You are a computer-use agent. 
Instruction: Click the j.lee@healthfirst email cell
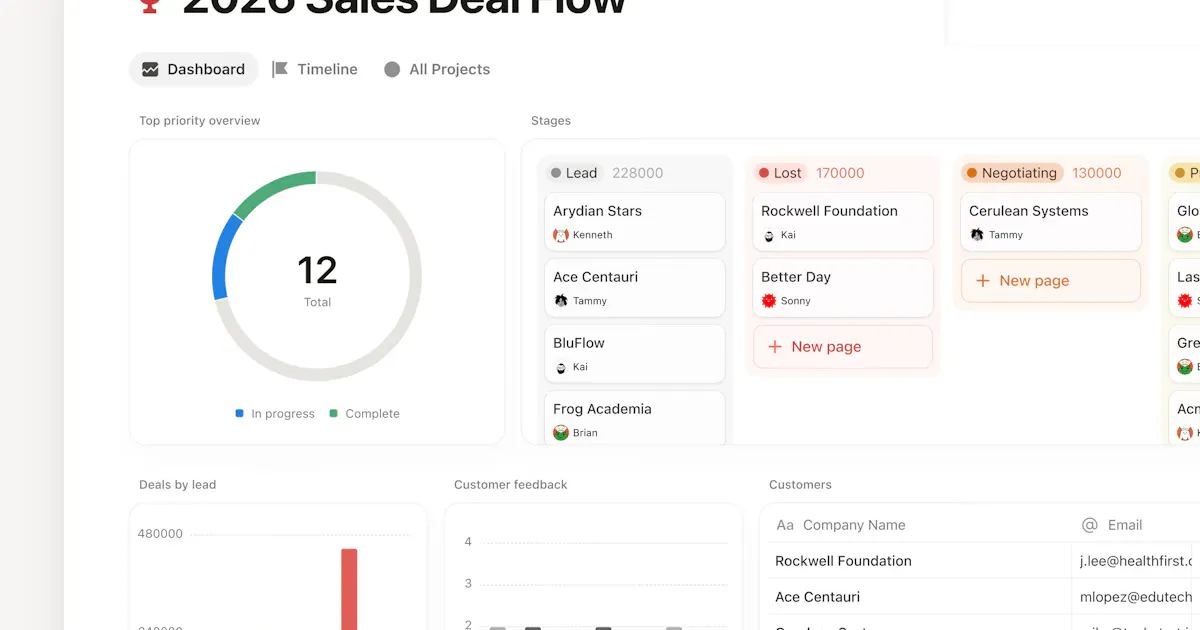pos(1137,561)
